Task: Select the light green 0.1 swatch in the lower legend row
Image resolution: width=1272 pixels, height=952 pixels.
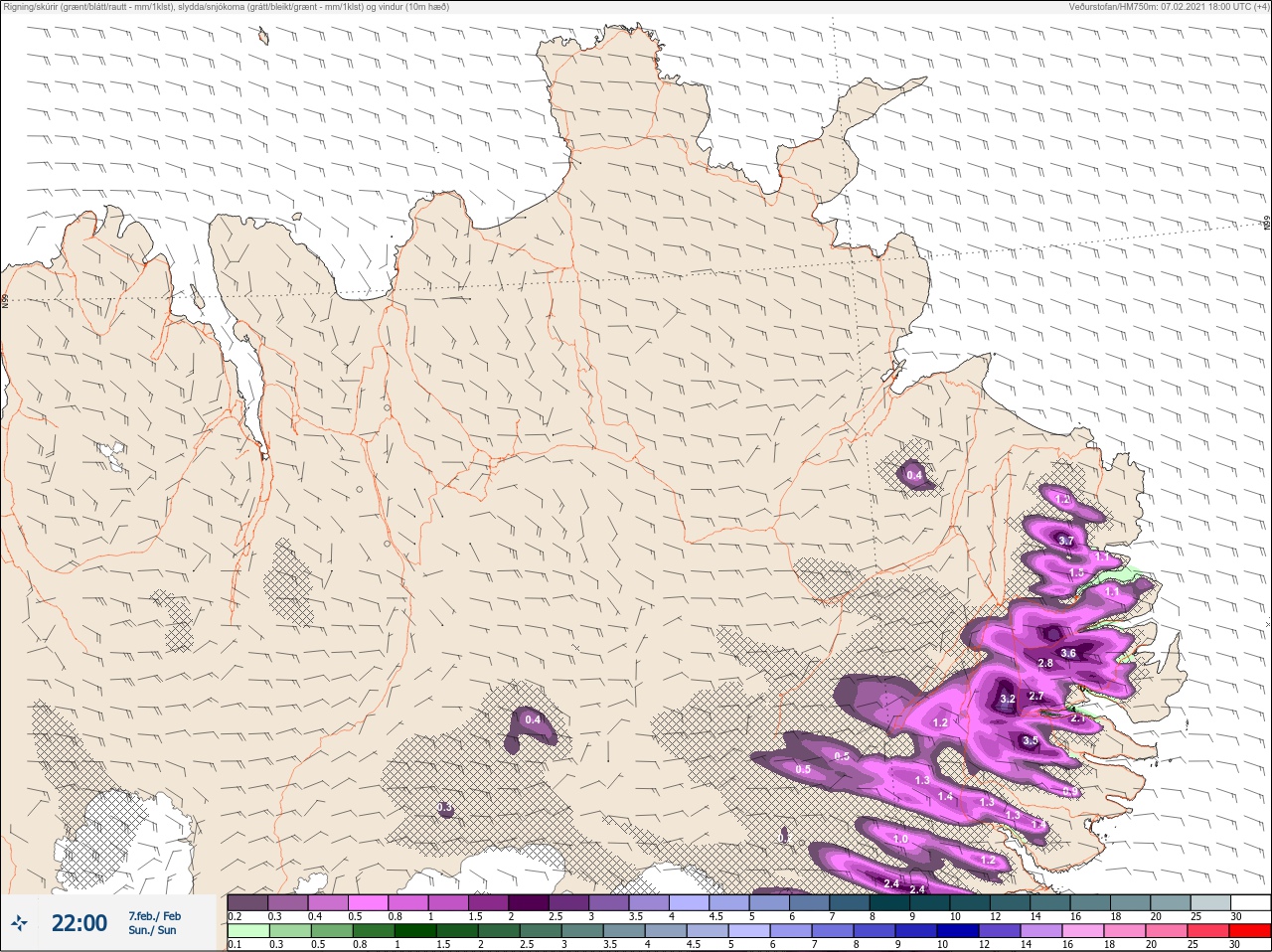Action: pyautogui.click(x=247, y=931)
